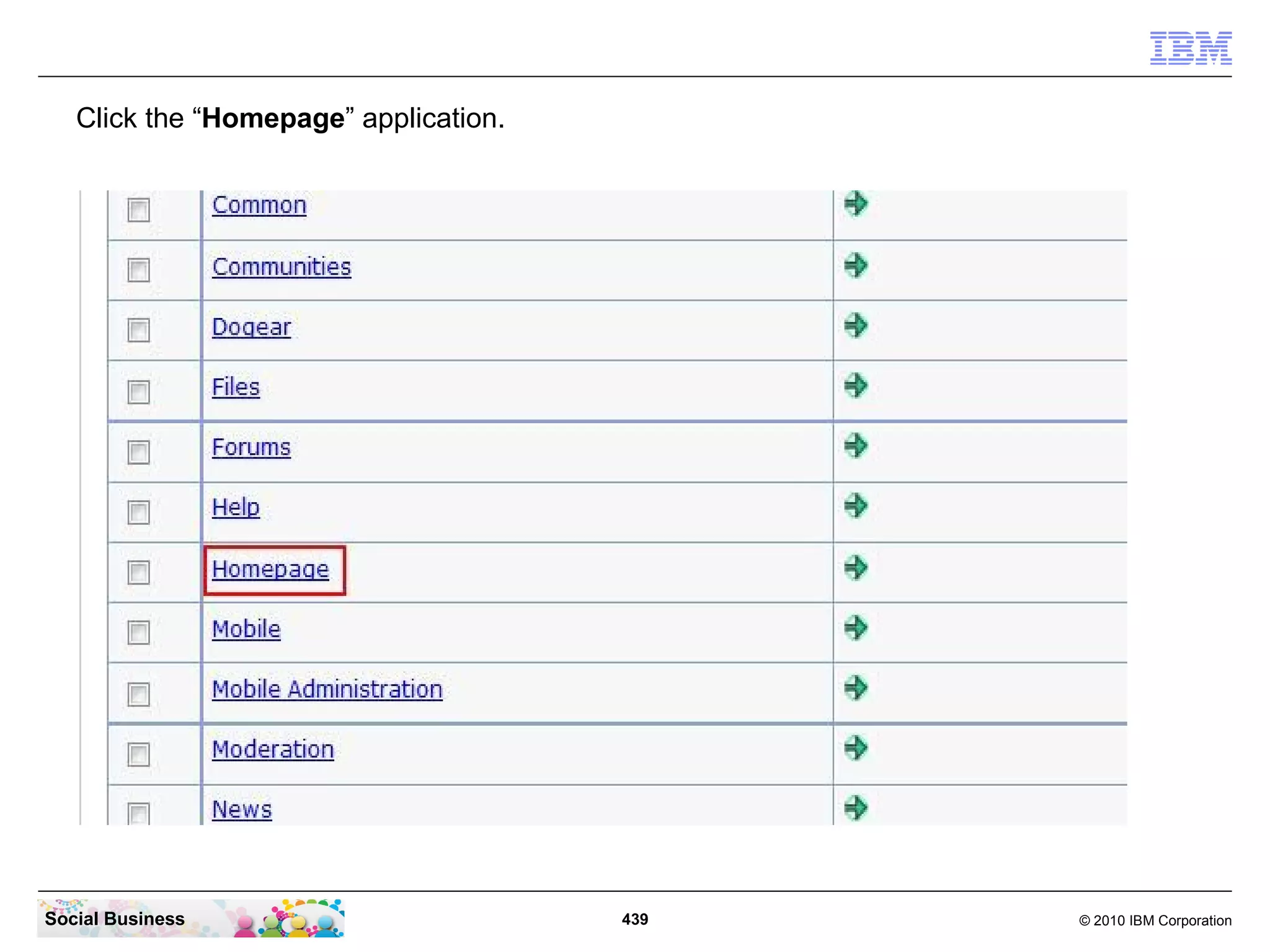This screenshot has width=1270, height=952.
Task: Enable the Forums checkbox
Action: coord(138,452)
